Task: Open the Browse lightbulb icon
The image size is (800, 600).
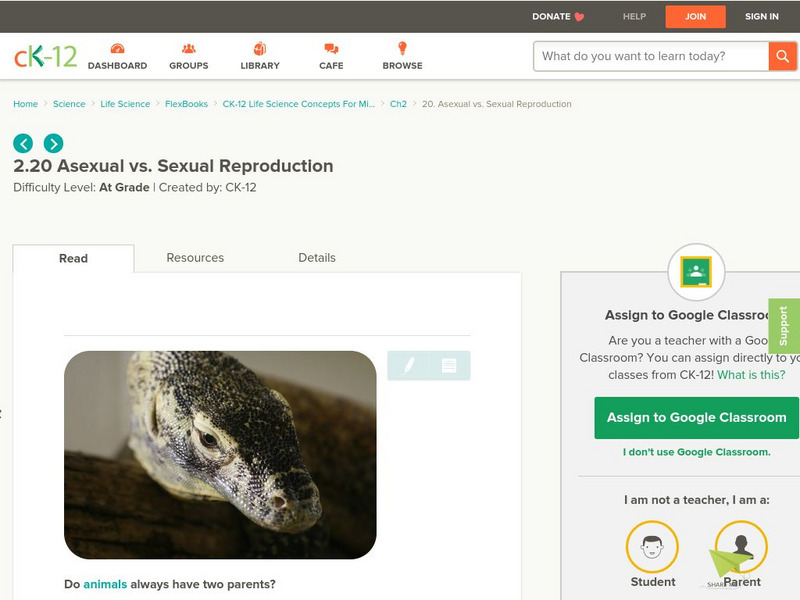Action: 402,49
